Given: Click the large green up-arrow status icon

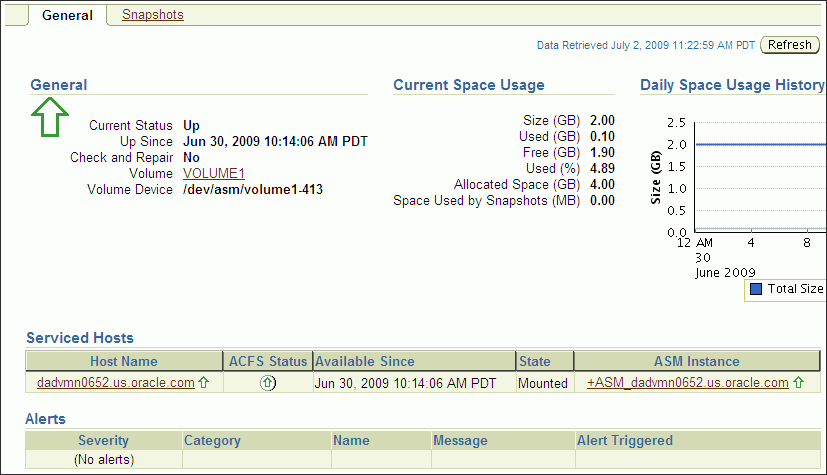Looking at the screenshot, I should click(x=50, y=117).
